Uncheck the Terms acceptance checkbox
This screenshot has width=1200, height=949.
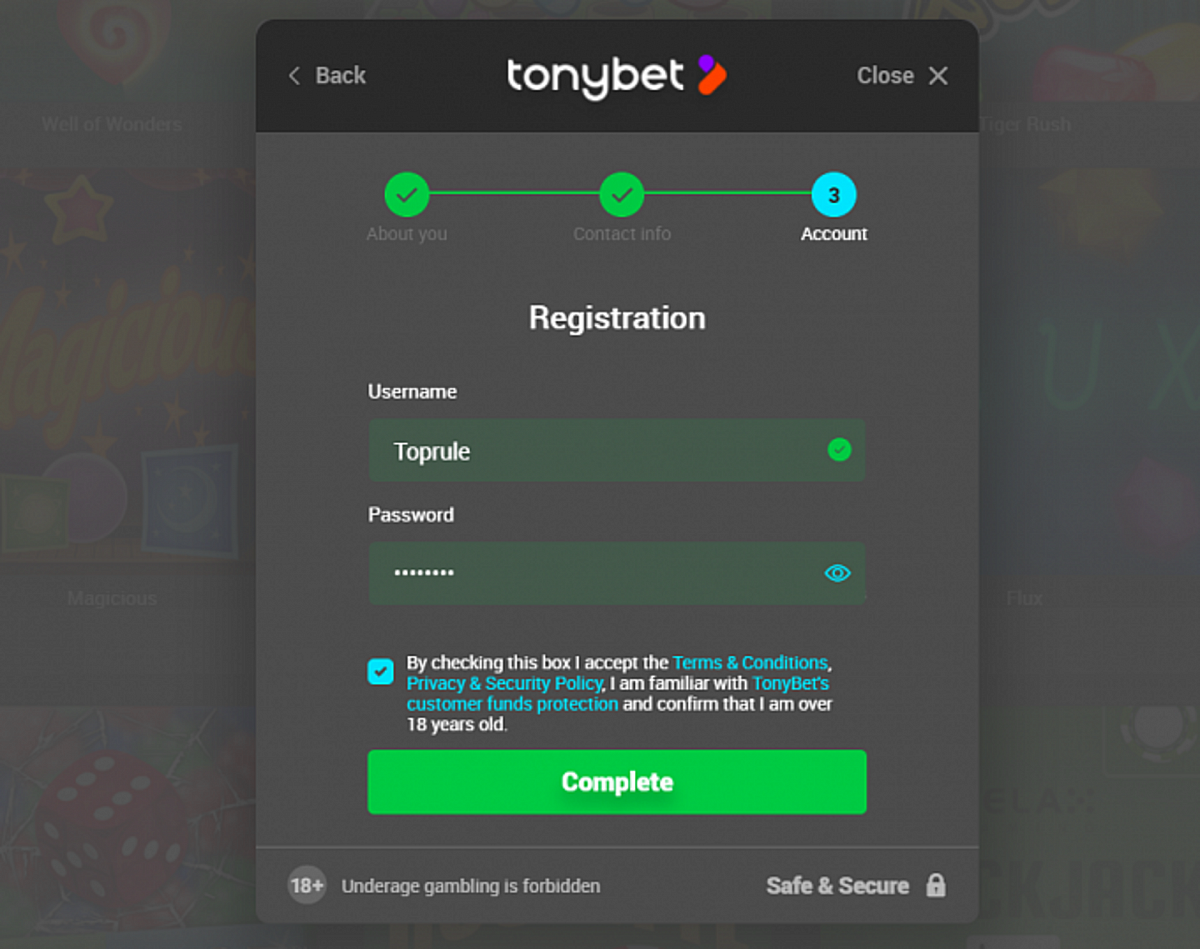[380, 671]
